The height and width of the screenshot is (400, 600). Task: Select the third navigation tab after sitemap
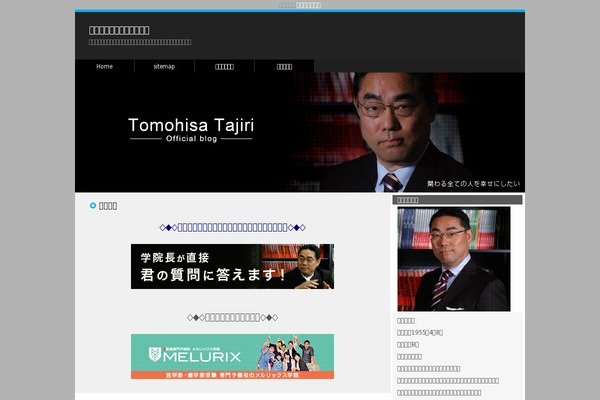tap(224, 66)
